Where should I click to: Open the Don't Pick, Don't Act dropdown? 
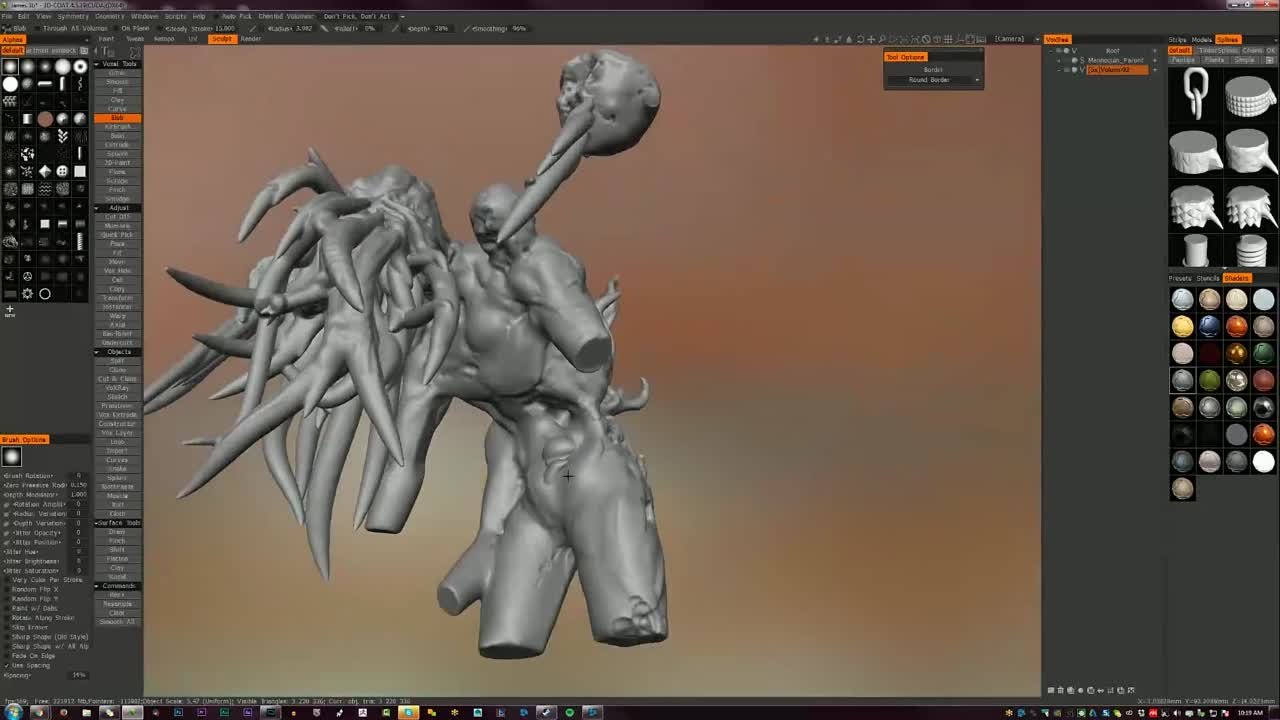(364, 16)
